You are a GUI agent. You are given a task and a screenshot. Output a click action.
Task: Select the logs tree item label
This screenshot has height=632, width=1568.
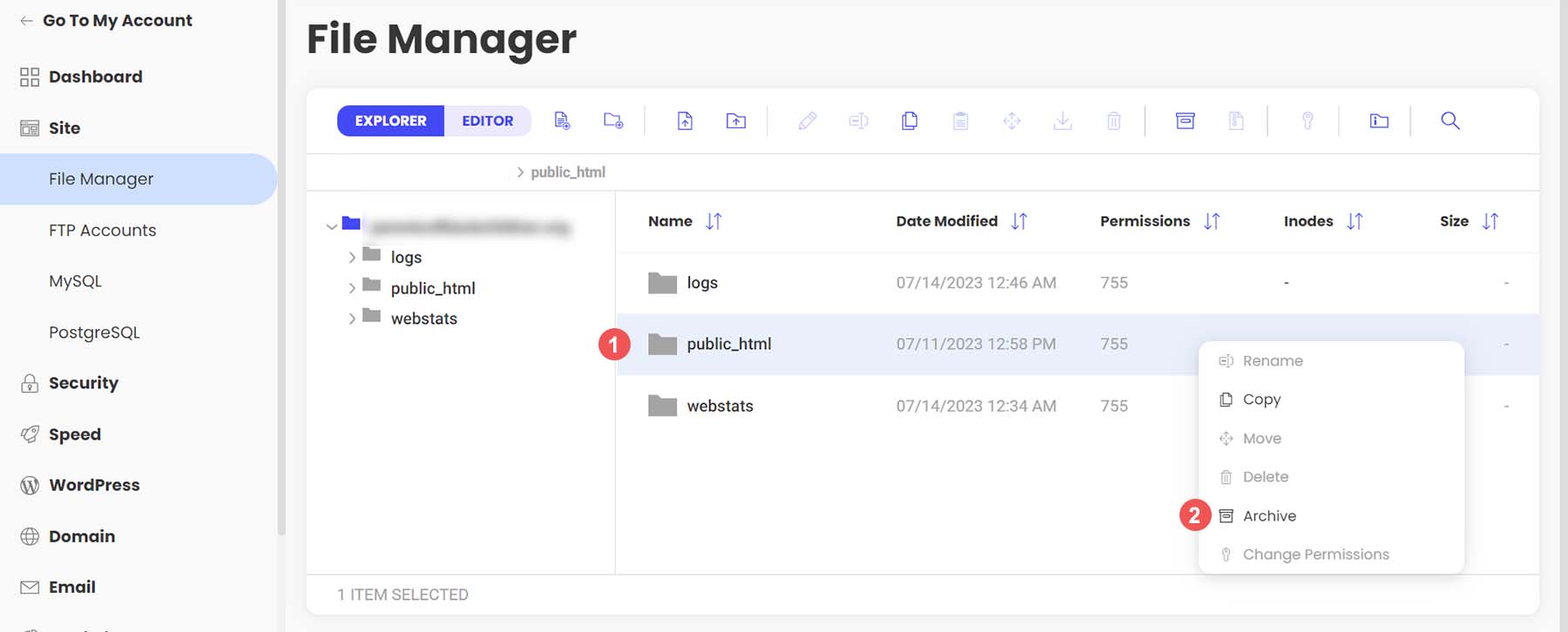pos(406,258)
